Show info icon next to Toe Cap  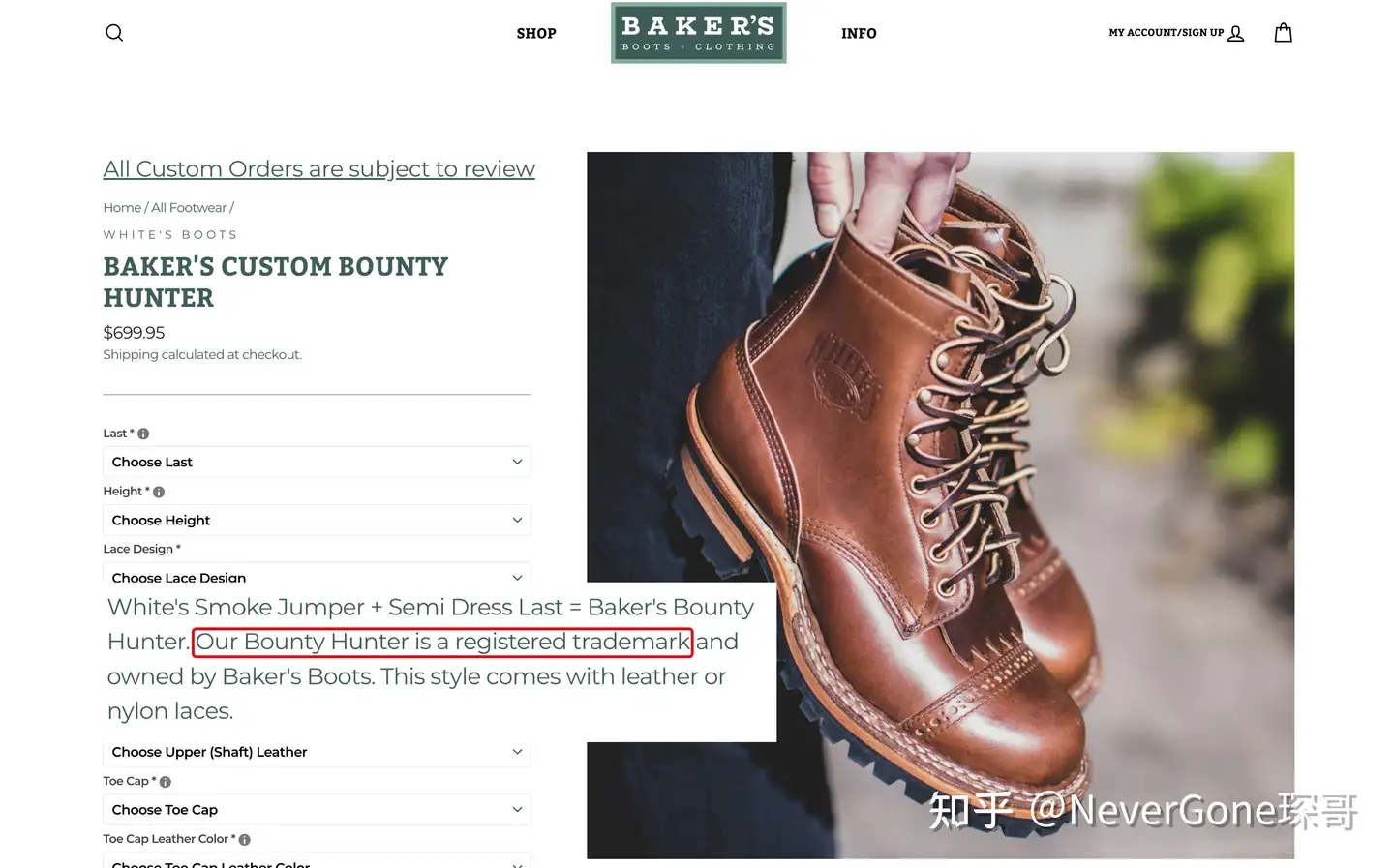(165, 782)
